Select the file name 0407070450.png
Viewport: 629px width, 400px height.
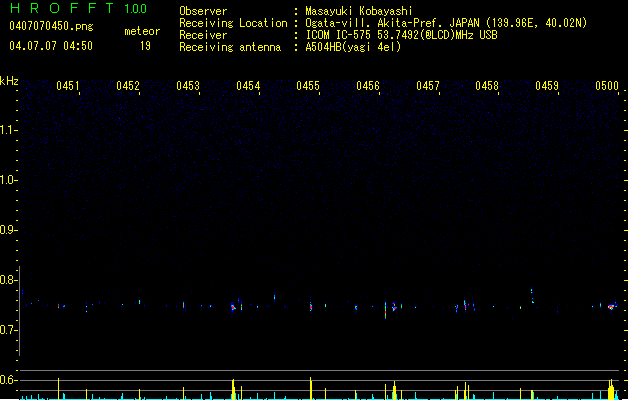tap(51, 26)
